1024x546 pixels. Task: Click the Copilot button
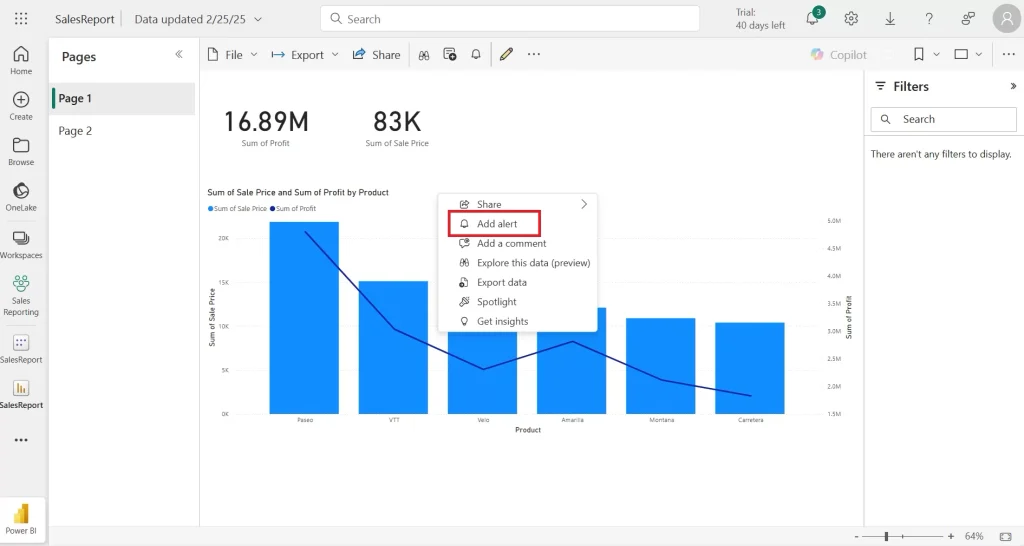(839, 55)
